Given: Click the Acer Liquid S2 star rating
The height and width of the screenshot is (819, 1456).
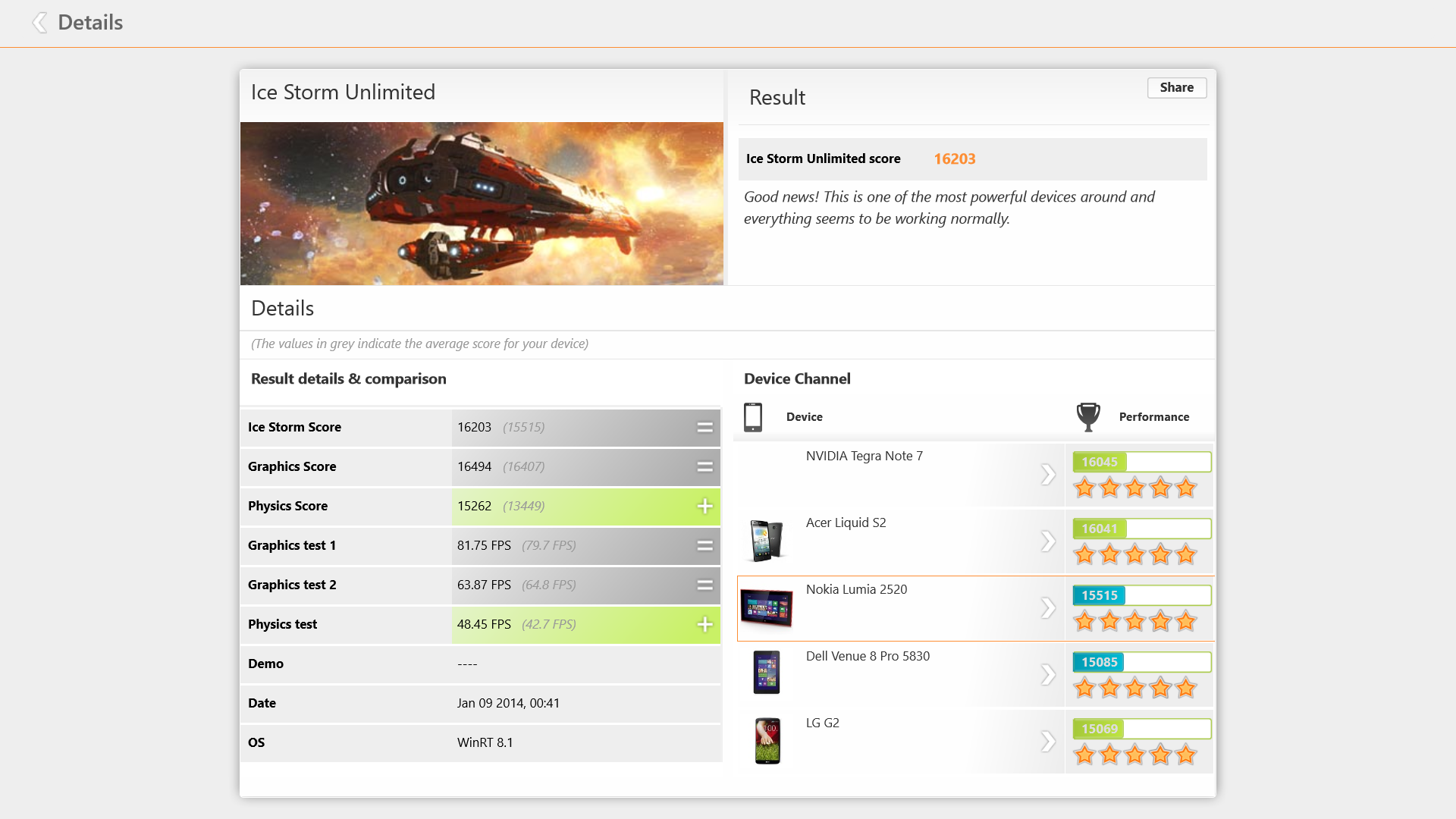Looking at the screenshot, I should pyautogui.click(x=1135, y=554).
